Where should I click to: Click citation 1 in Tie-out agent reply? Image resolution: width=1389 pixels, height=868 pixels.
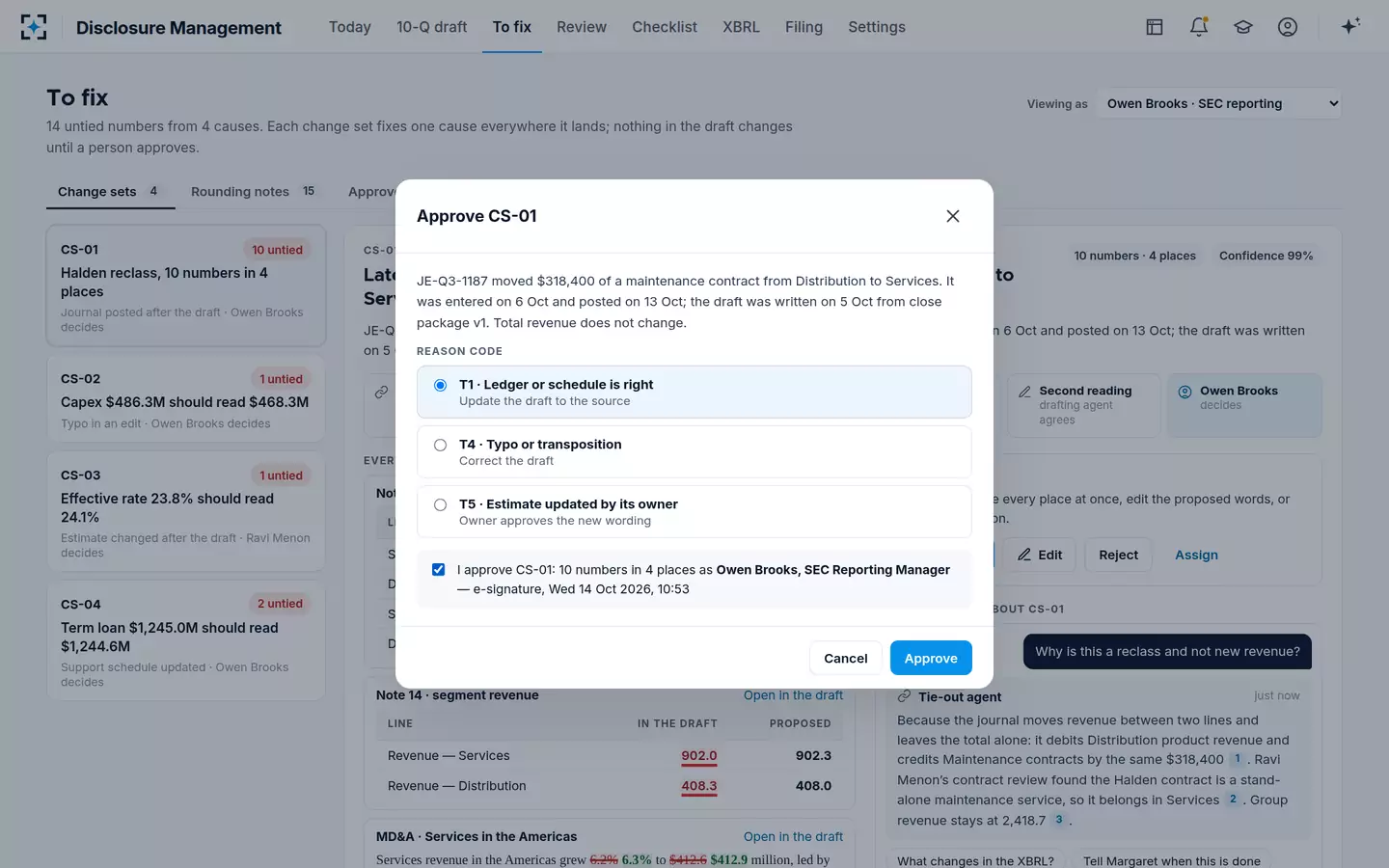(1238, 759)
